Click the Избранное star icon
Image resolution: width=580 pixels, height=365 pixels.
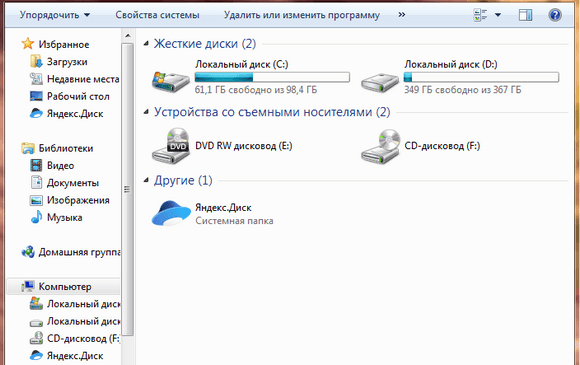tap(28, 44)
